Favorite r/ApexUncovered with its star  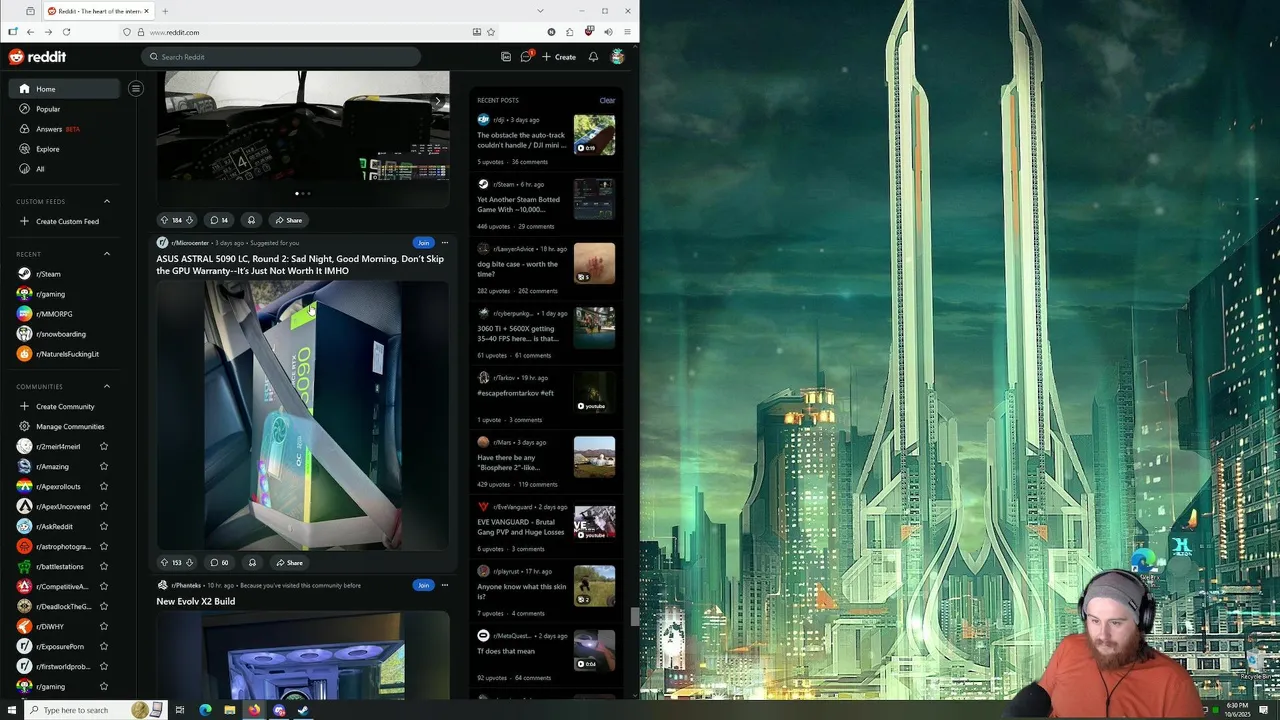click(104, 507)
